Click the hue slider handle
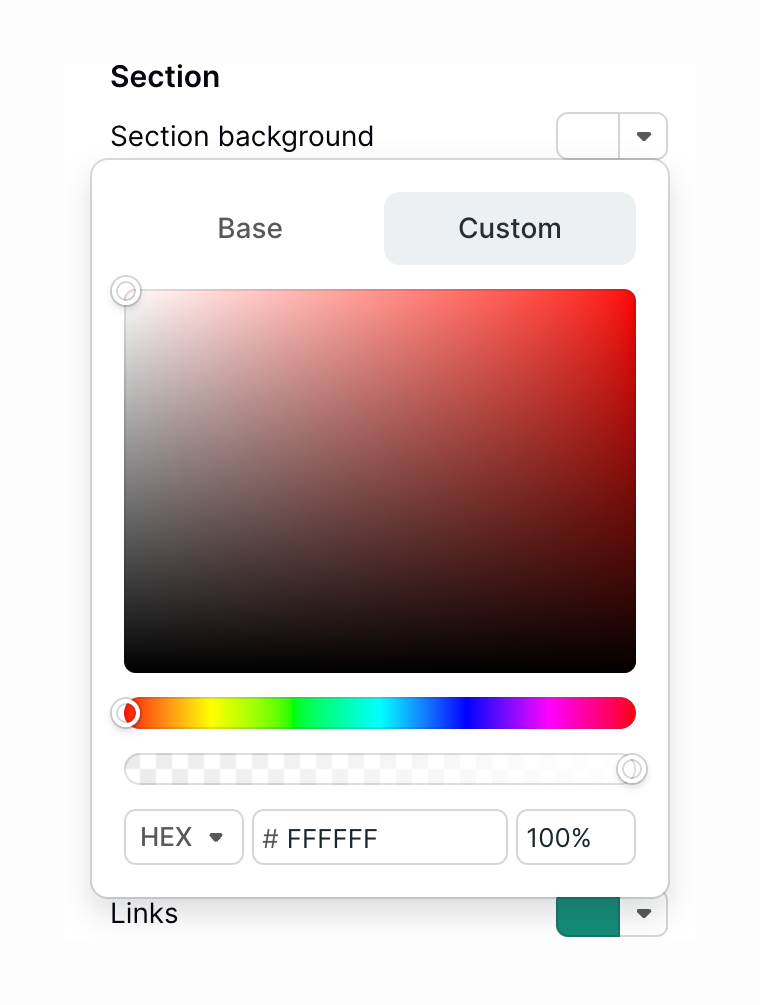This screenshot has height=1005, width=760. (127, 713)
